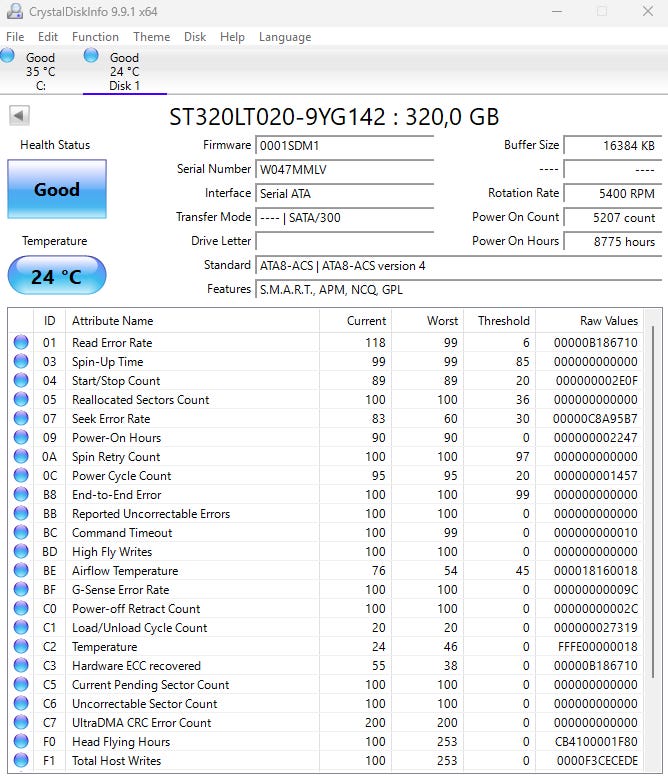668x778 pixels.
Task: Click the Features field S.M.A.R.T., APM
Action: [x=459, y=289]
